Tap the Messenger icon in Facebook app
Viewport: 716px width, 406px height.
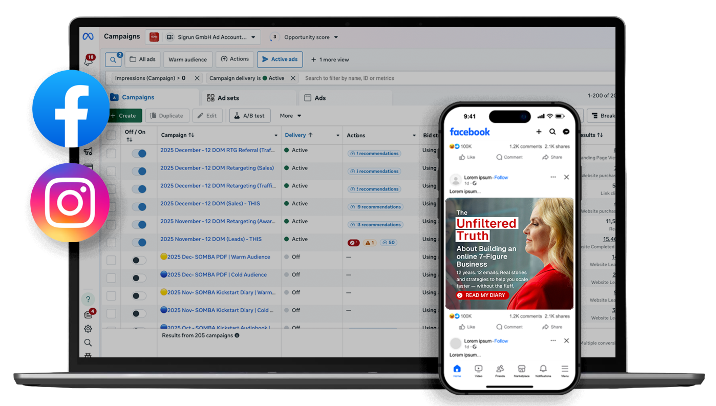pyautogui.click(x=566, y=132)
